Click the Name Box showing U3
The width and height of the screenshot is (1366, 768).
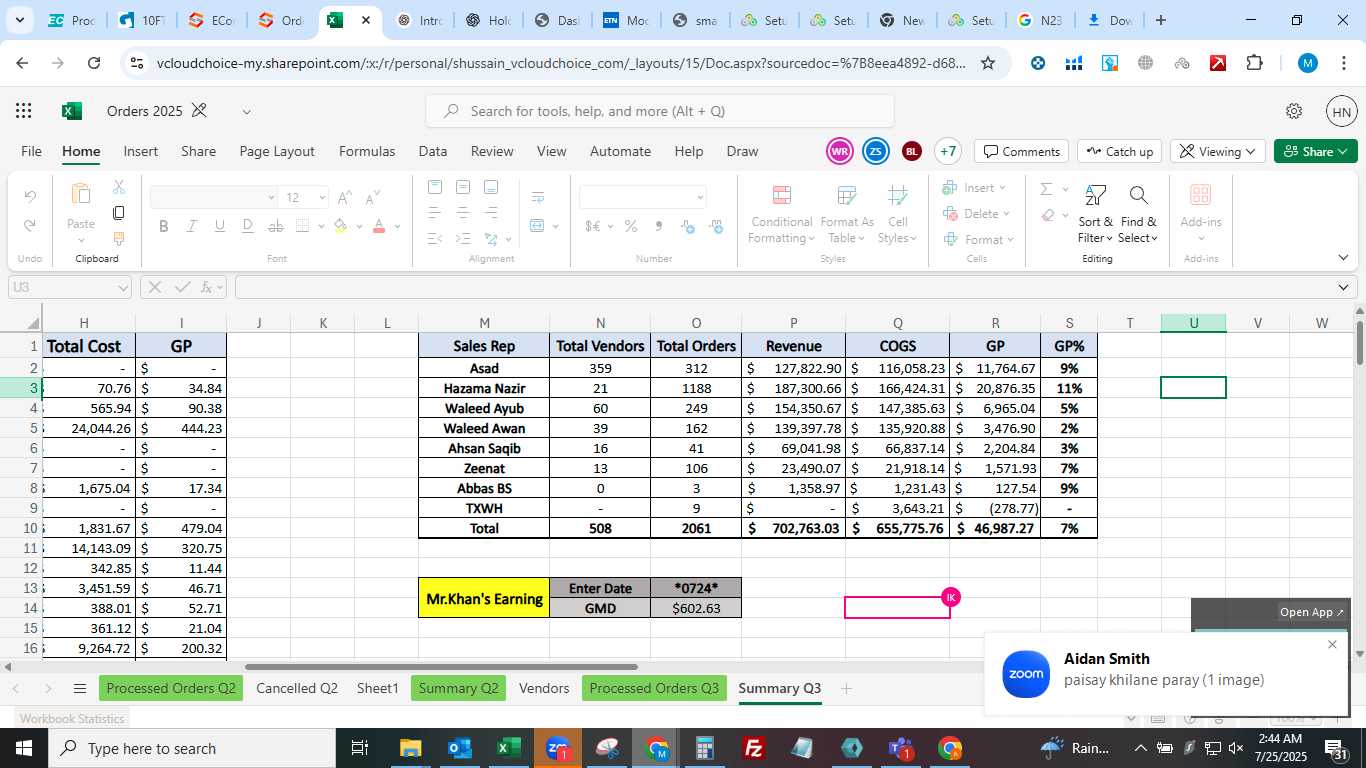(x=70, y=287)
